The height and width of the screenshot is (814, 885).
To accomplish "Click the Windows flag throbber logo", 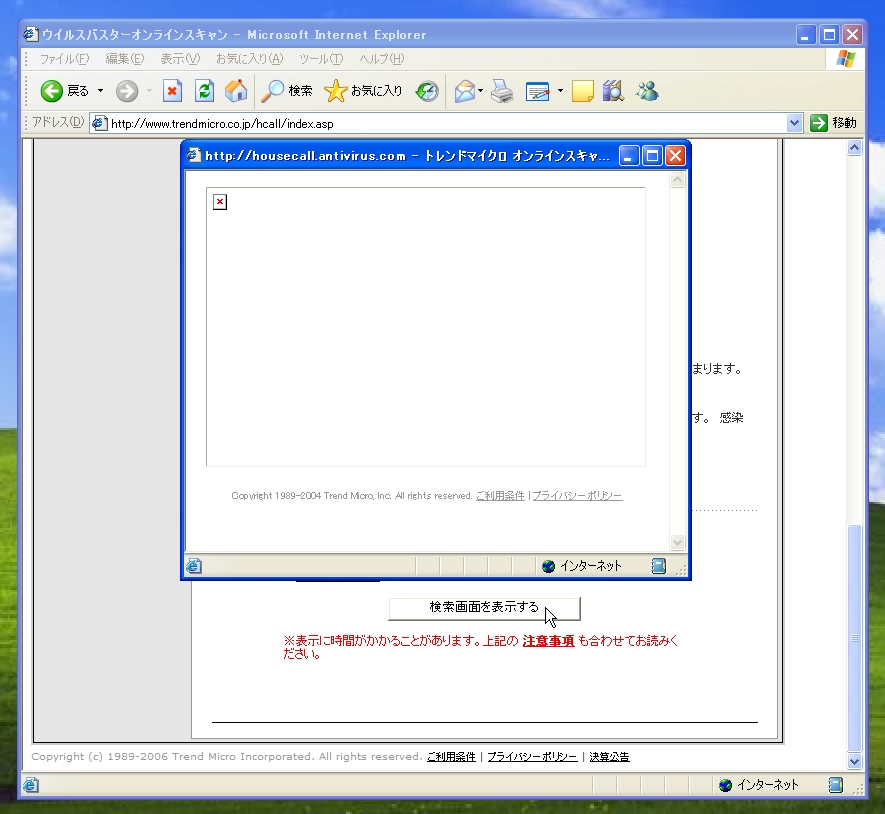I will 845,59.
